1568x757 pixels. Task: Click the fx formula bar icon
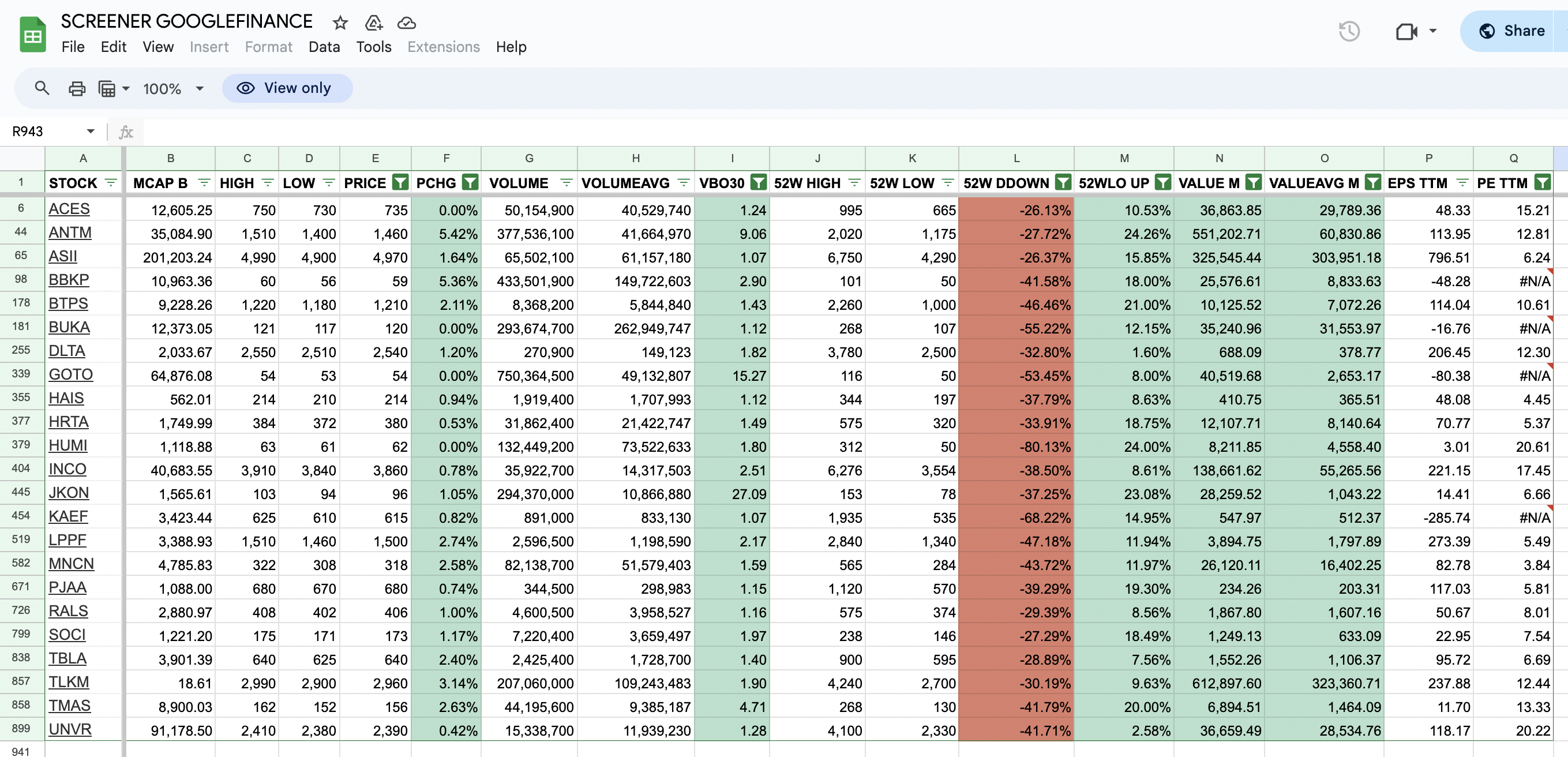pos(126,132)
